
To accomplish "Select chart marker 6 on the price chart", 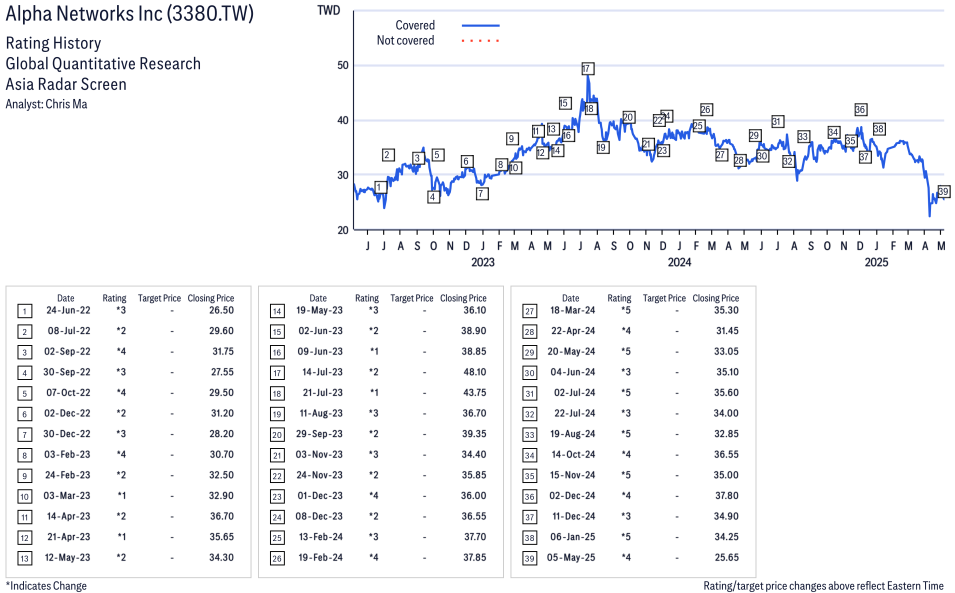I will pos(467,161).
